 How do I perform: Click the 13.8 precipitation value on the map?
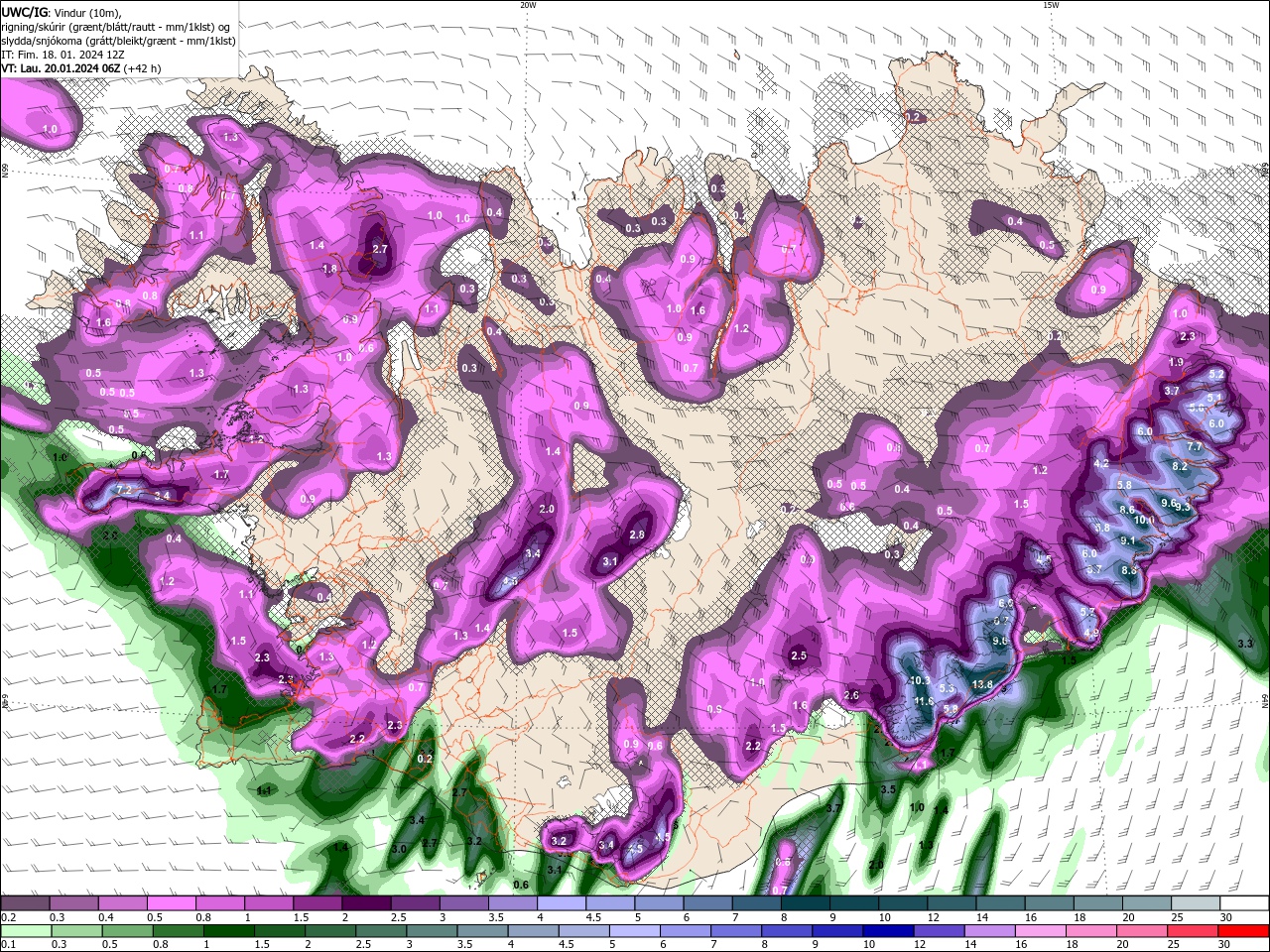tap(982, 684)
